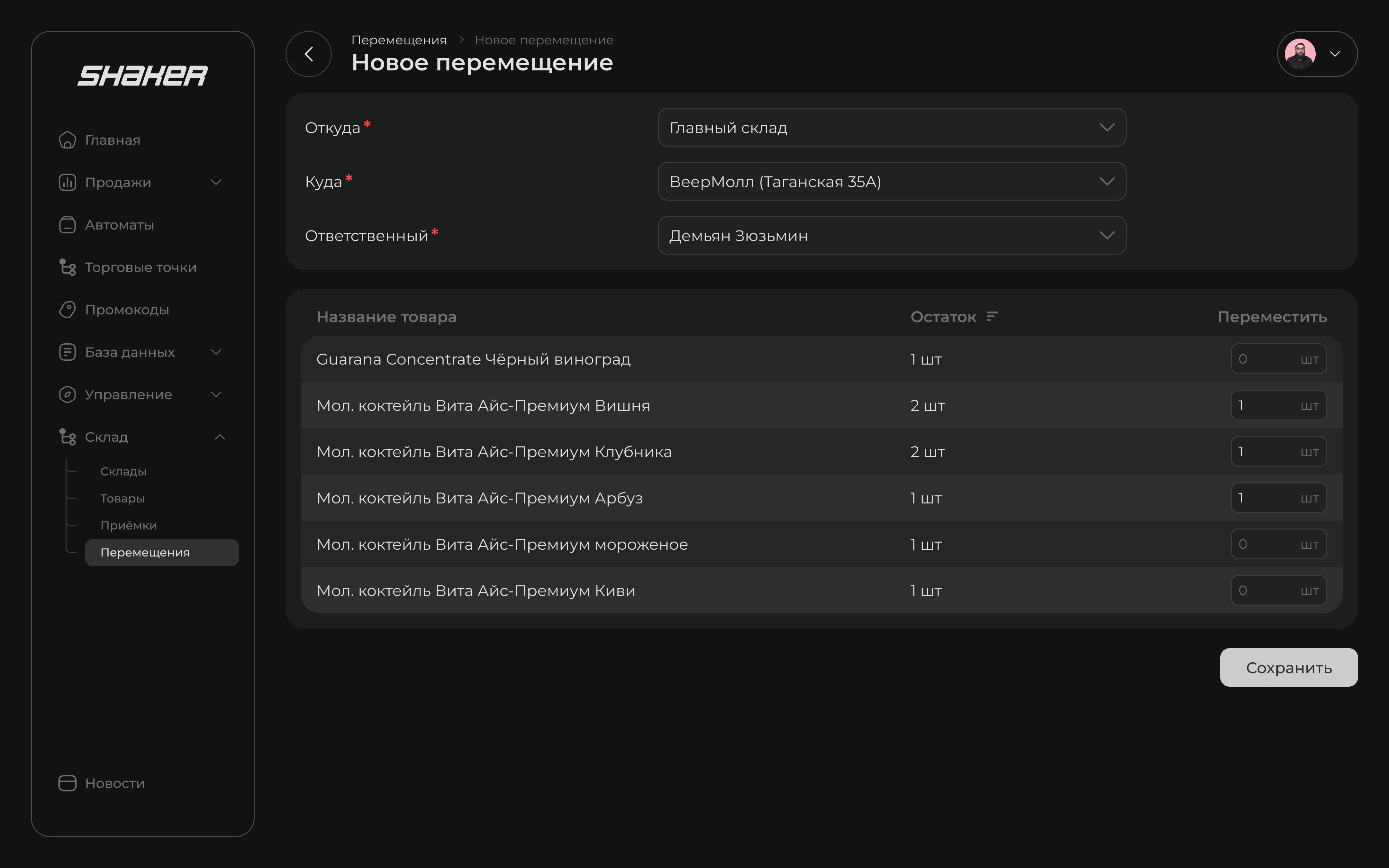Screen dimensions: 1389x868
Task: Click the Новости icon in sidebar
Action: tap(67, 783)
